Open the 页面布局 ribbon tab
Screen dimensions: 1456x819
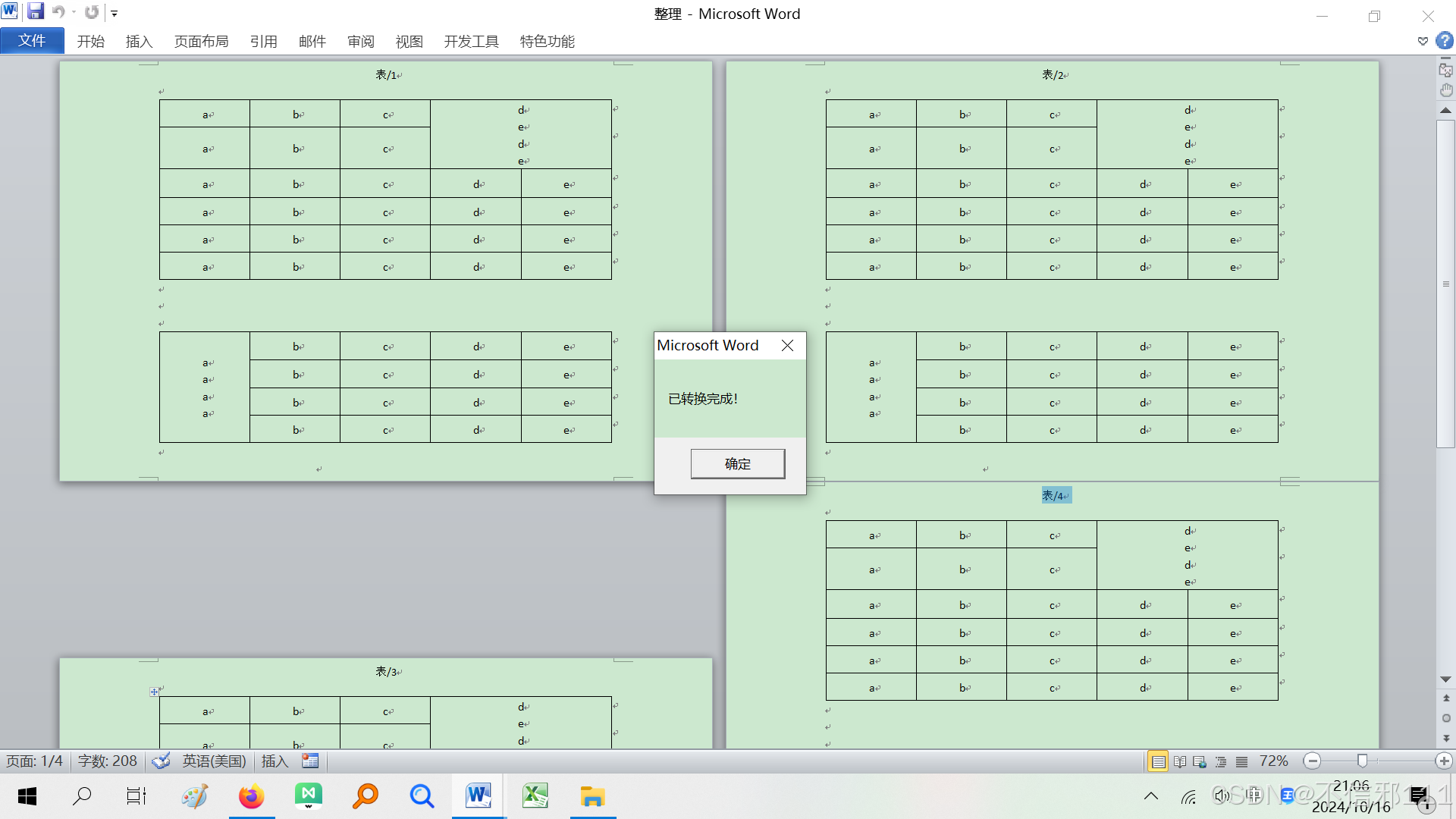coord(201,41)
